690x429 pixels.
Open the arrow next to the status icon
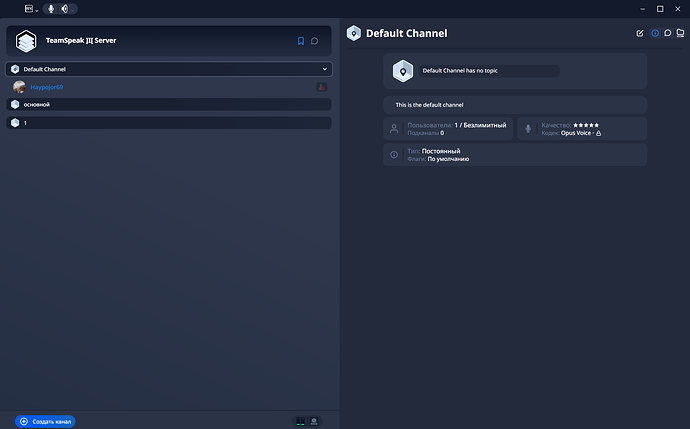coord(37,10)
